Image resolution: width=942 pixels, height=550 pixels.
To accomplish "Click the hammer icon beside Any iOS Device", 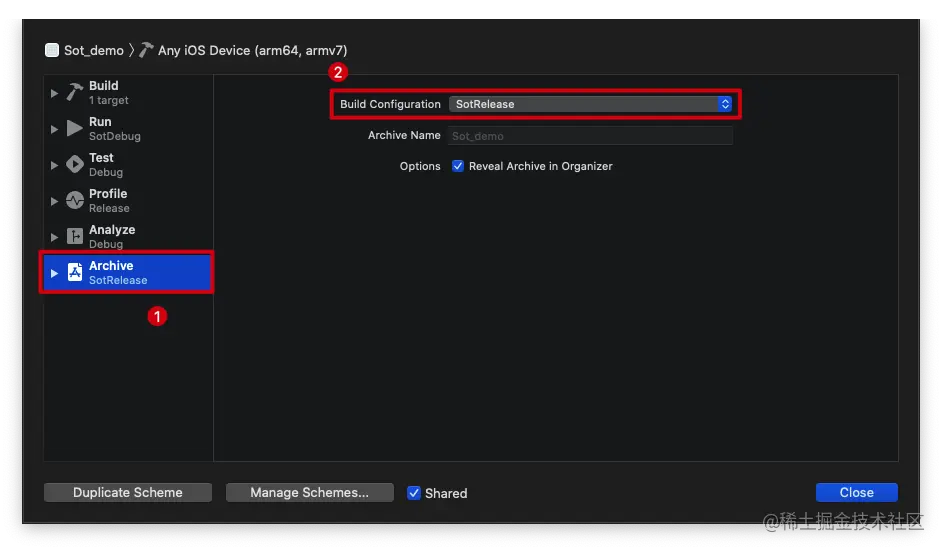I will click(146, 50).
